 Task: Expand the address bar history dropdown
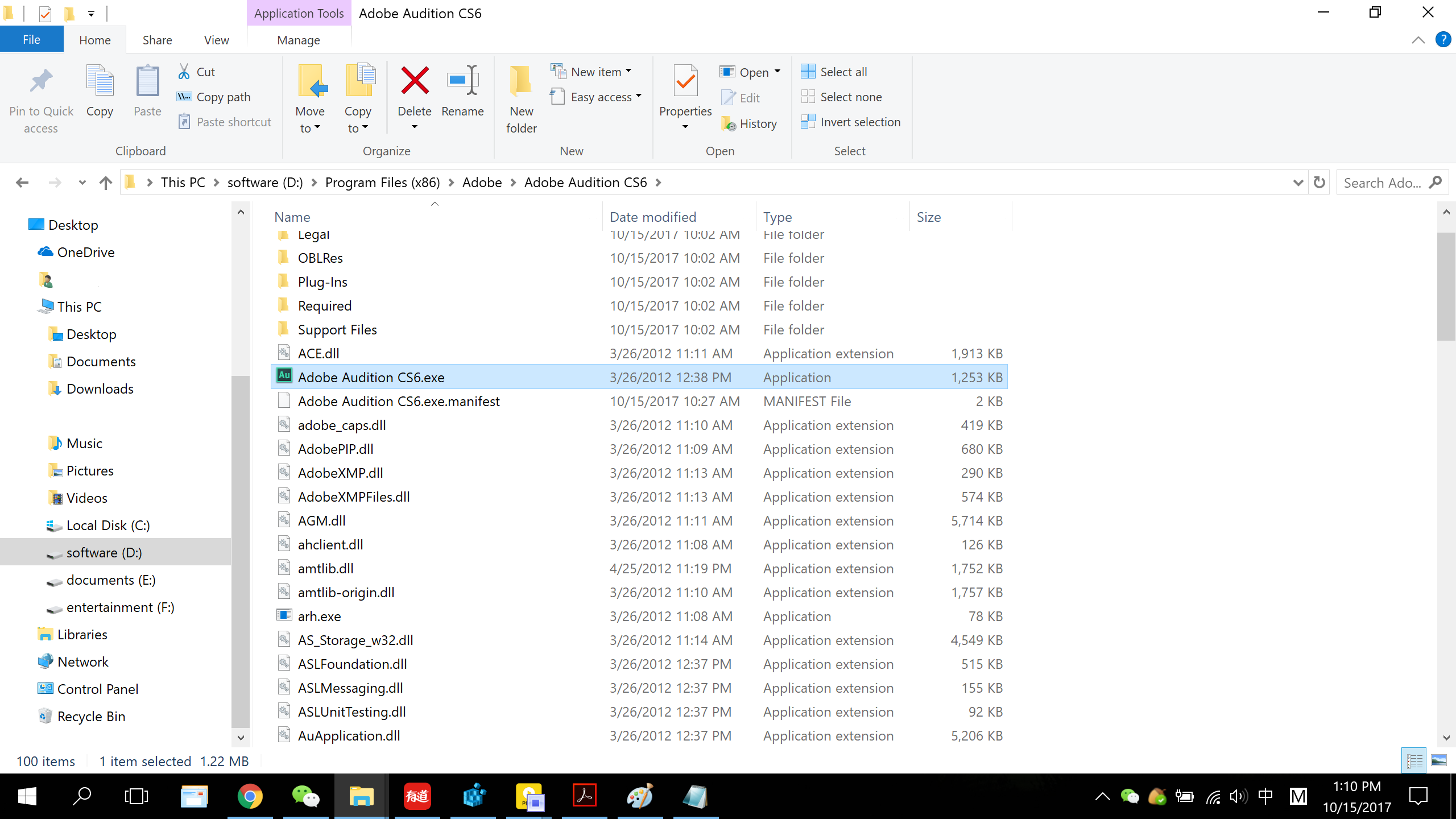click(x=1298, y=183)
